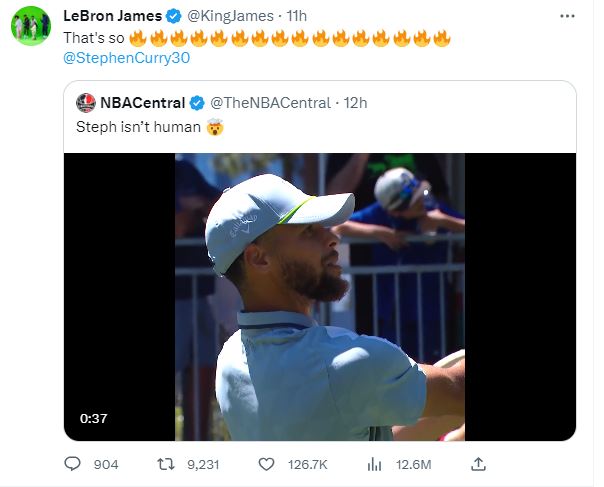The image size is (604, 487).
Task: Open the @StephenCurry30 mention link
Action: [126, 58]
